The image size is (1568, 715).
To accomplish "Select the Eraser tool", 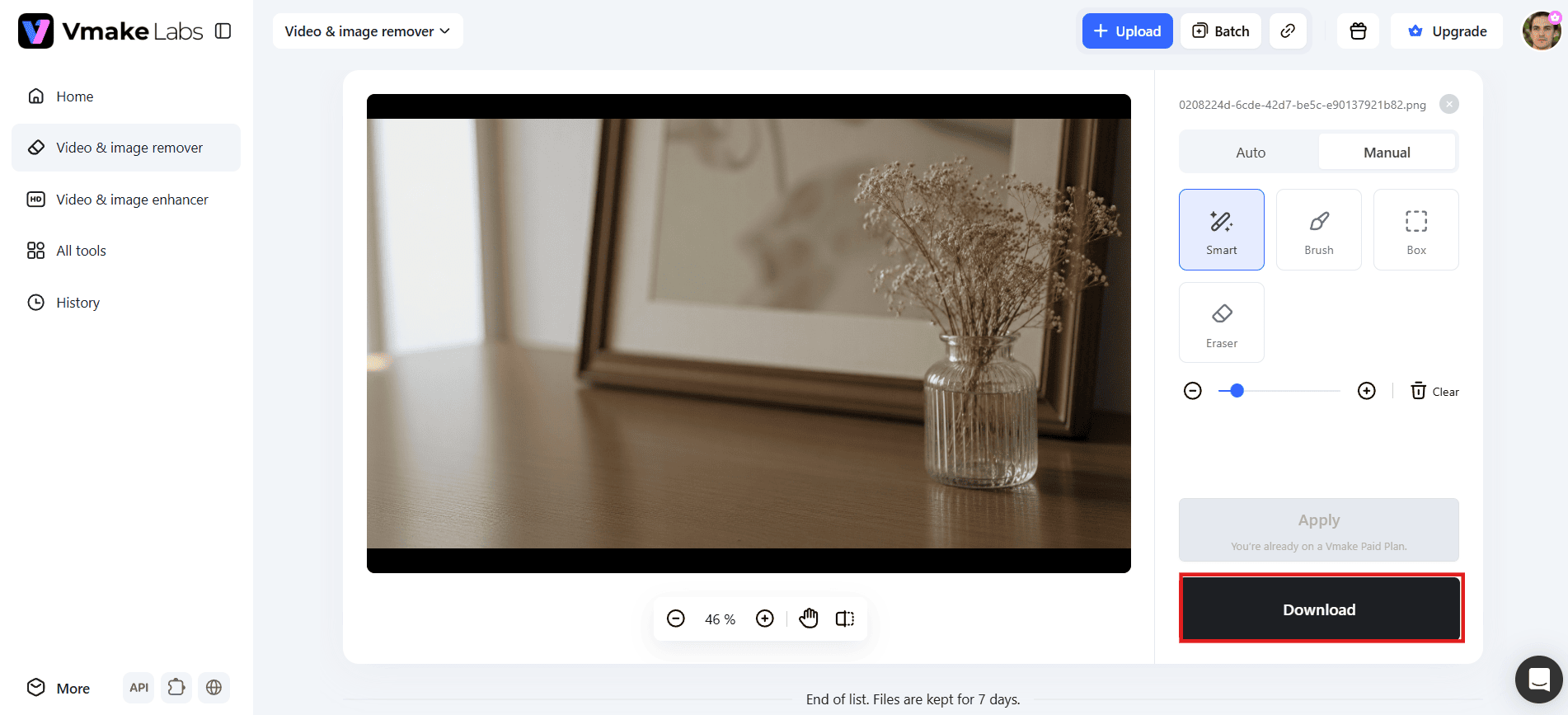I will (x=1221, y=322).
